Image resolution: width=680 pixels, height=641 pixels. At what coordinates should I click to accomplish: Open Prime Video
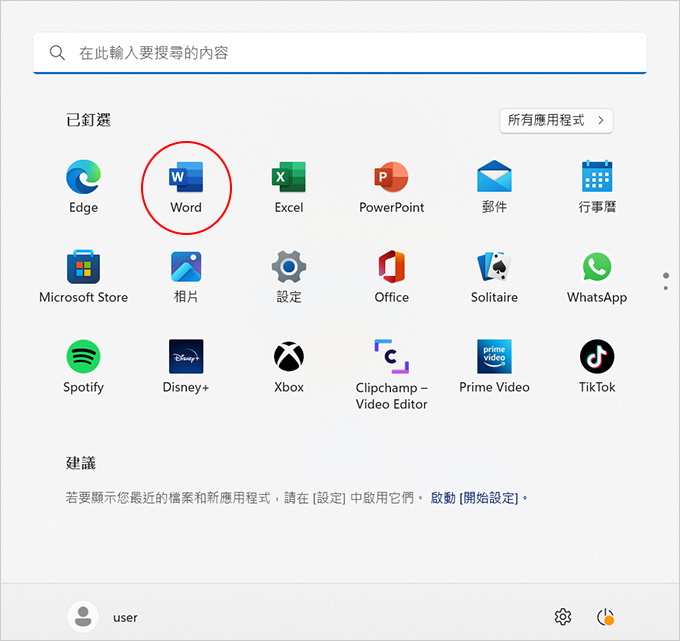pyautogui.click(x=494, y=366)
